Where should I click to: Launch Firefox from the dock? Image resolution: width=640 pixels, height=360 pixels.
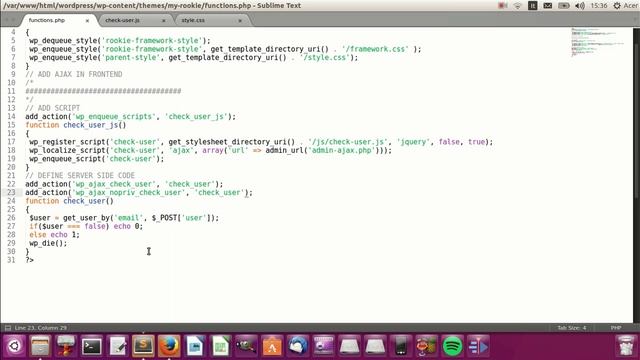pyautogui.click(x=169, y=346)
